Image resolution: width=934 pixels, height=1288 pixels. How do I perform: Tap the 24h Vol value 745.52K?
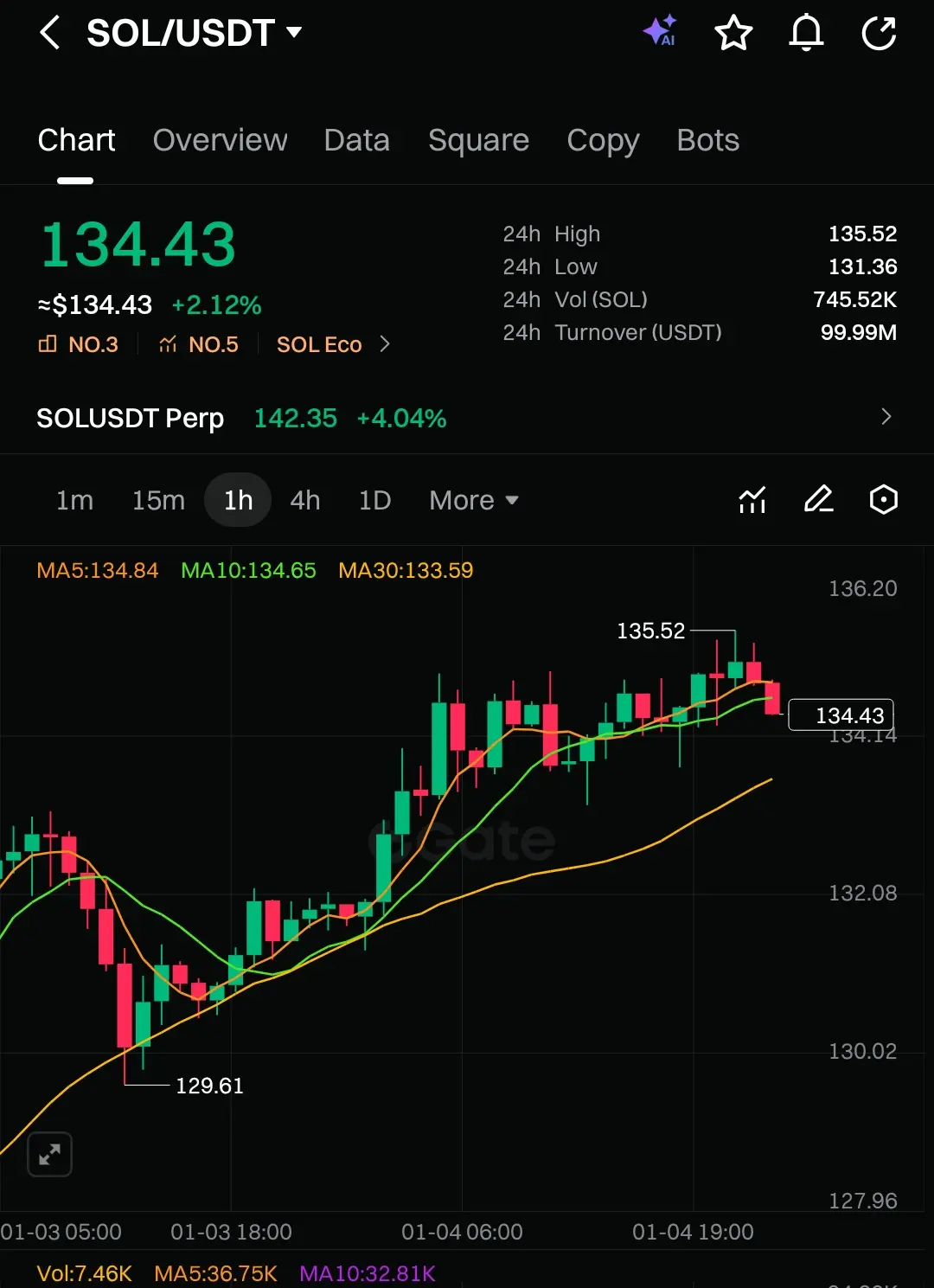pos(854,299)
